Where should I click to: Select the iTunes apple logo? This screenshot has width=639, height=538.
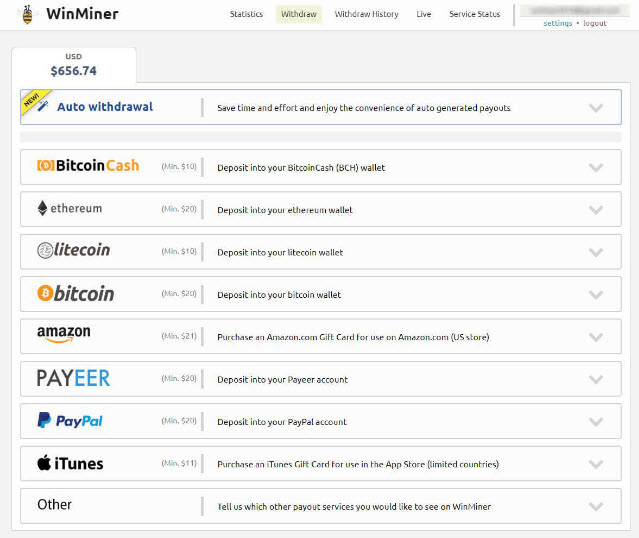(44, 463)
